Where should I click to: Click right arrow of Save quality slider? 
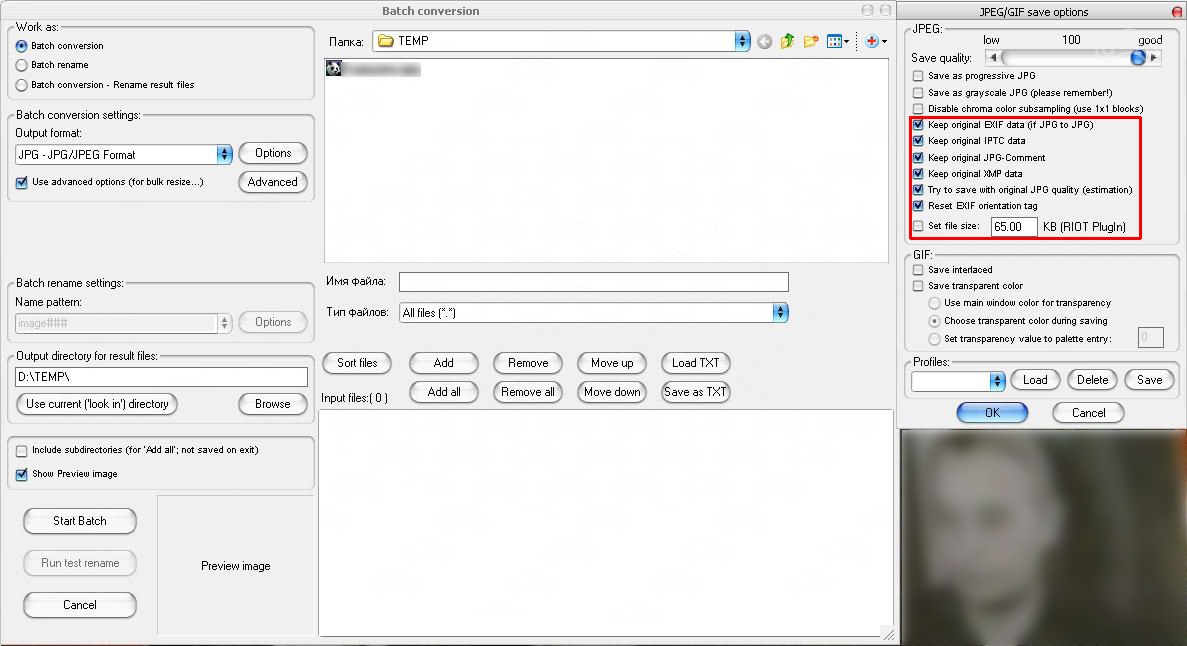pos(1154,58)
